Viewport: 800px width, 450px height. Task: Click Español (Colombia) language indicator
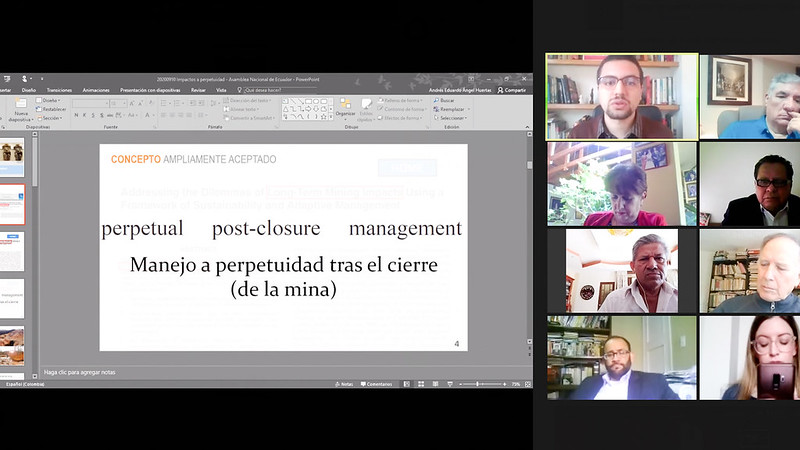25,384
